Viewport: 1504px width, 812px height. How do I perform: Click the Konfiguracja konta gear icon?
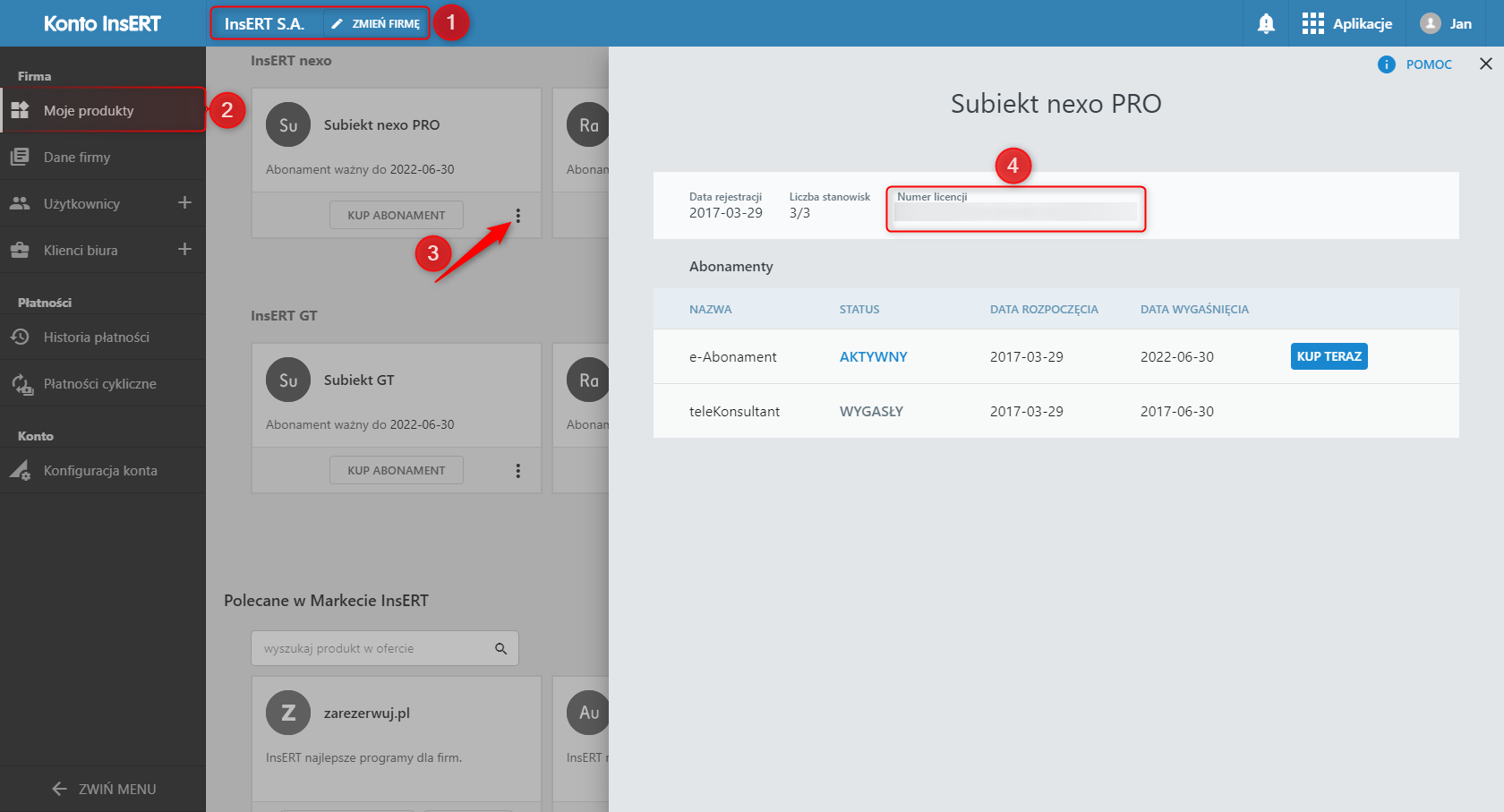point(20,471)
